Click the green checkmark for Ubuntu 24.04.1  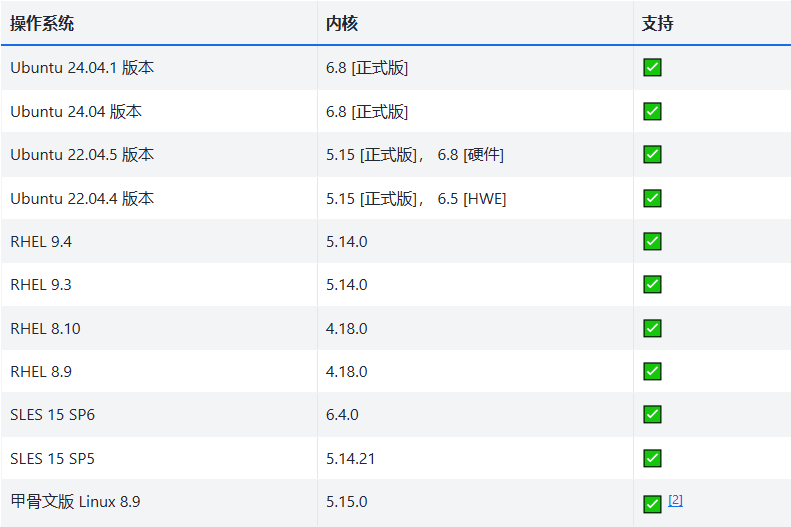click(x=652, y=67)
